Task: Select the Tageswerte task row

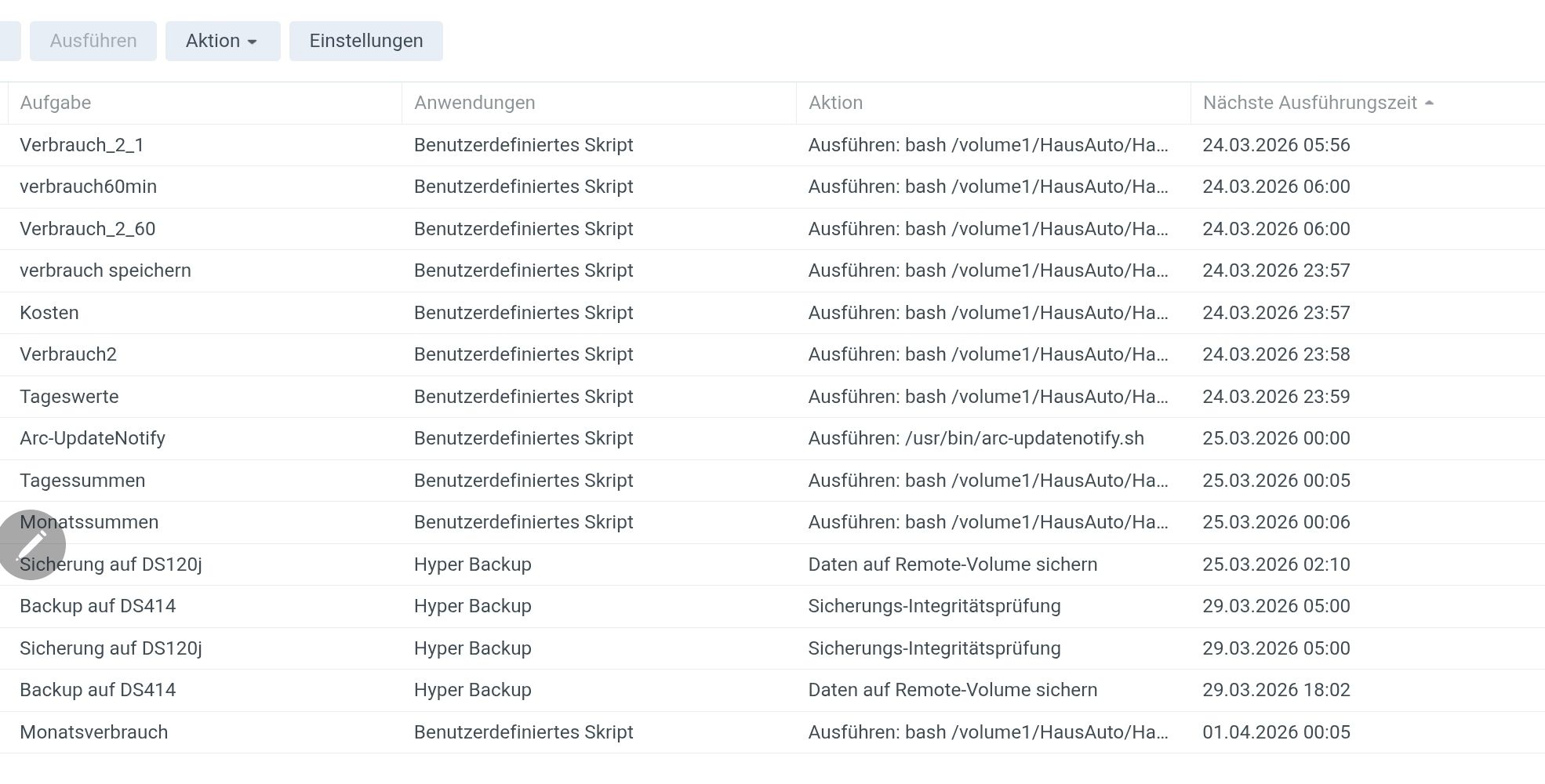Action: 69,397
